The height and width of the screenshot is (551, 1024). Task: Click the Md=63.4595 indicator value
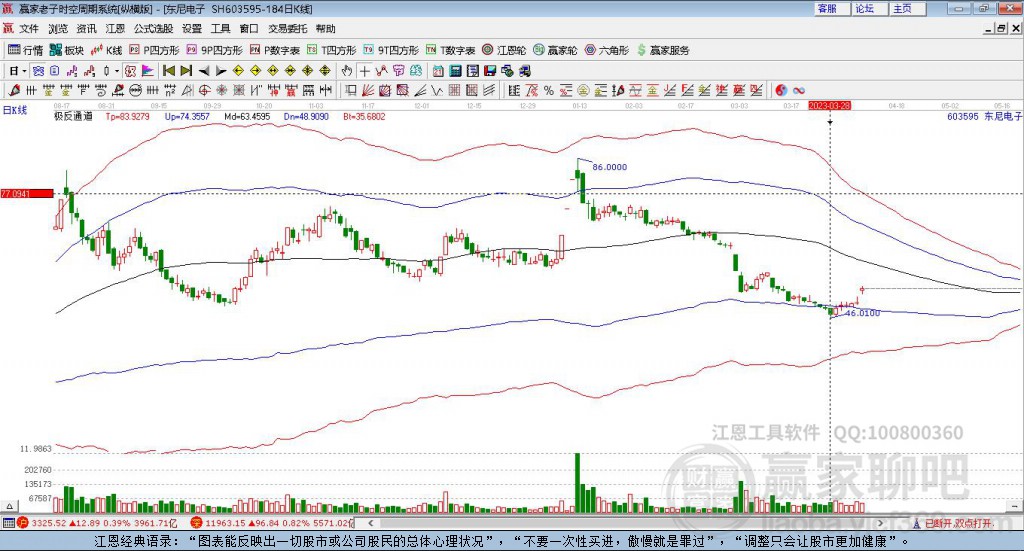click(x=247, y=116)
